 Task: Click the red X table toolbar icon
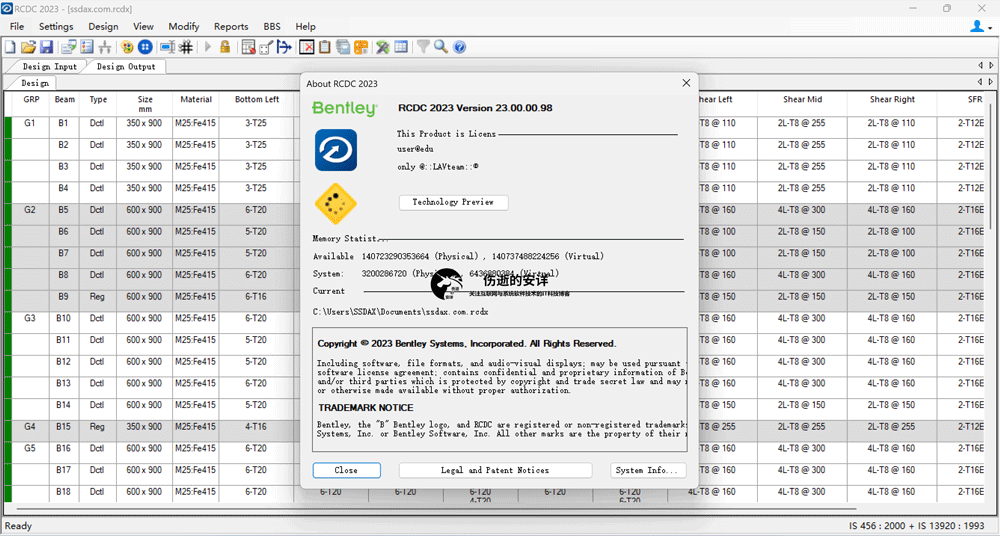pos(307,47)
